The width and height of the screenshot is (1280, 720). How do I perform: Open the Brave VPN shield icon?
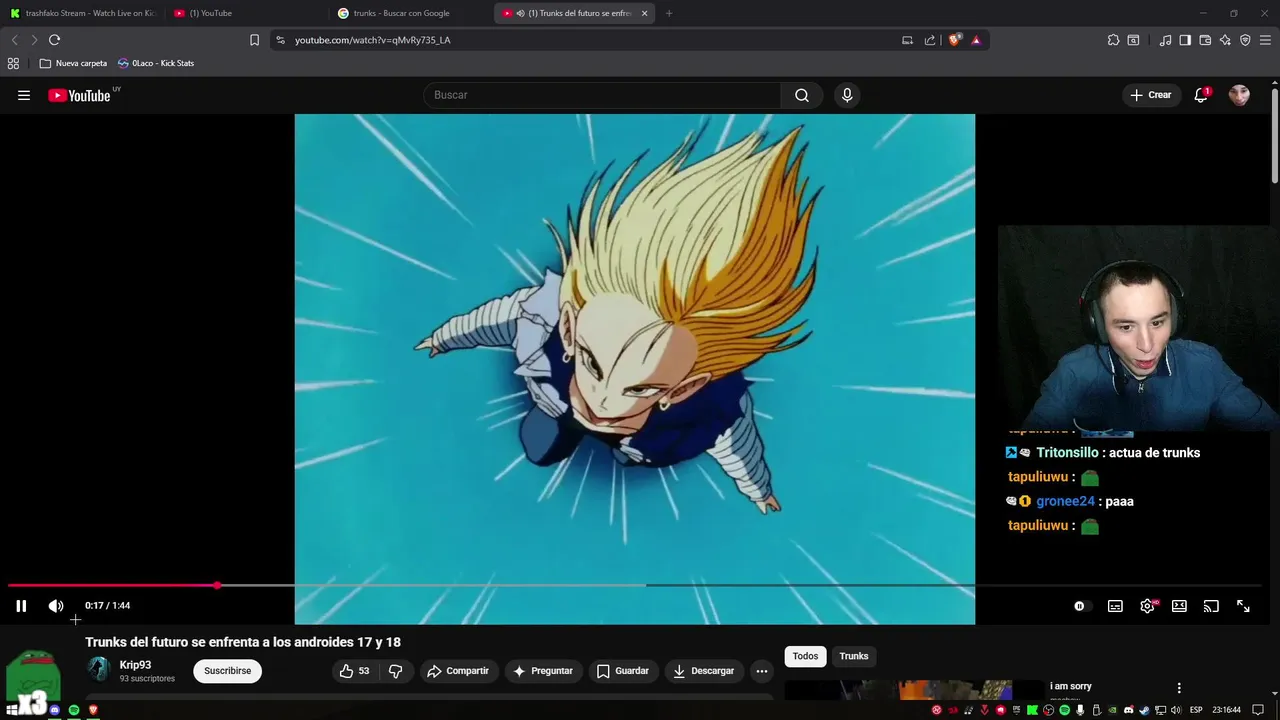(x=1245, y=40)
